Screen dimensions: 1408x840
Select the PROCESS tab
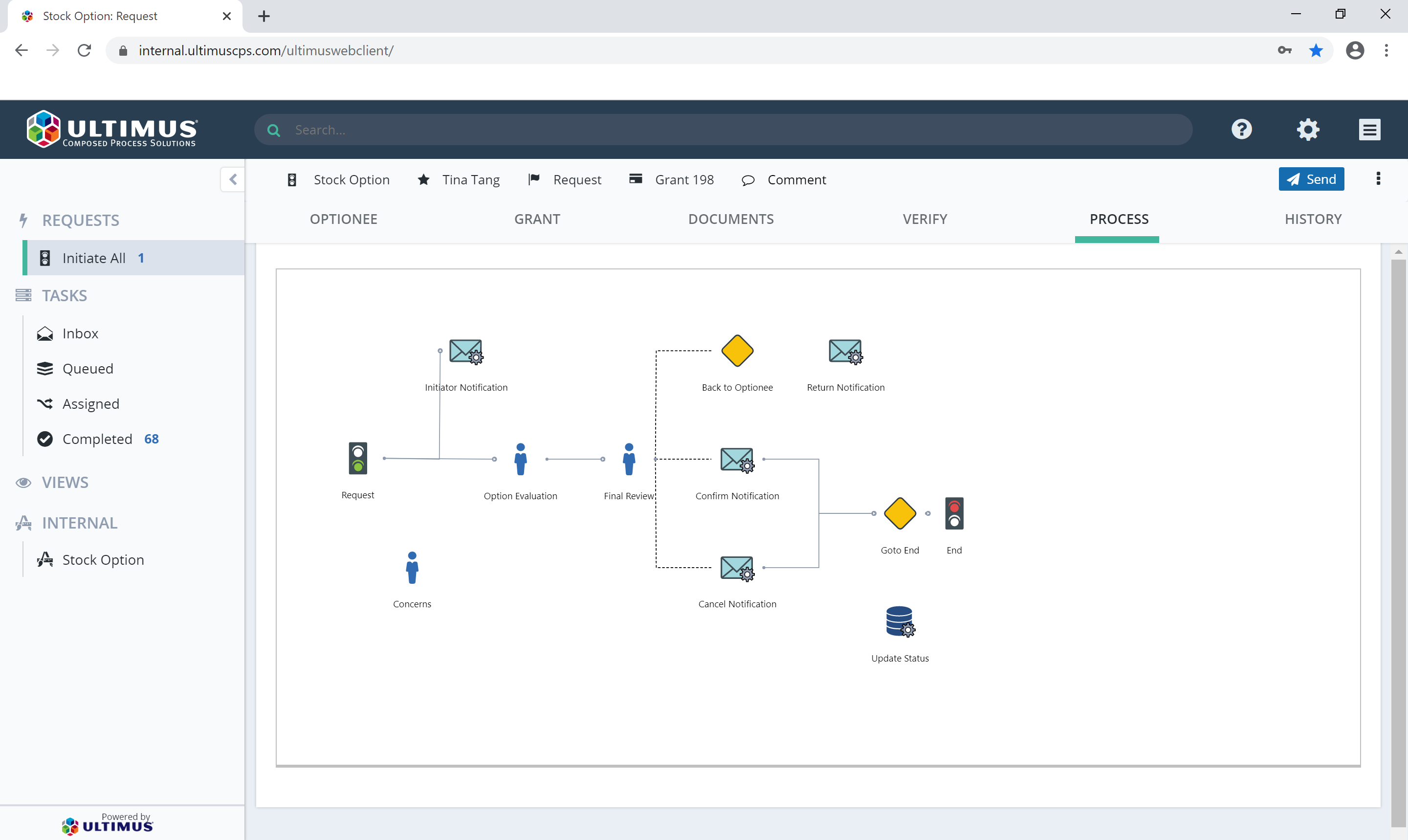[1118, 218]
